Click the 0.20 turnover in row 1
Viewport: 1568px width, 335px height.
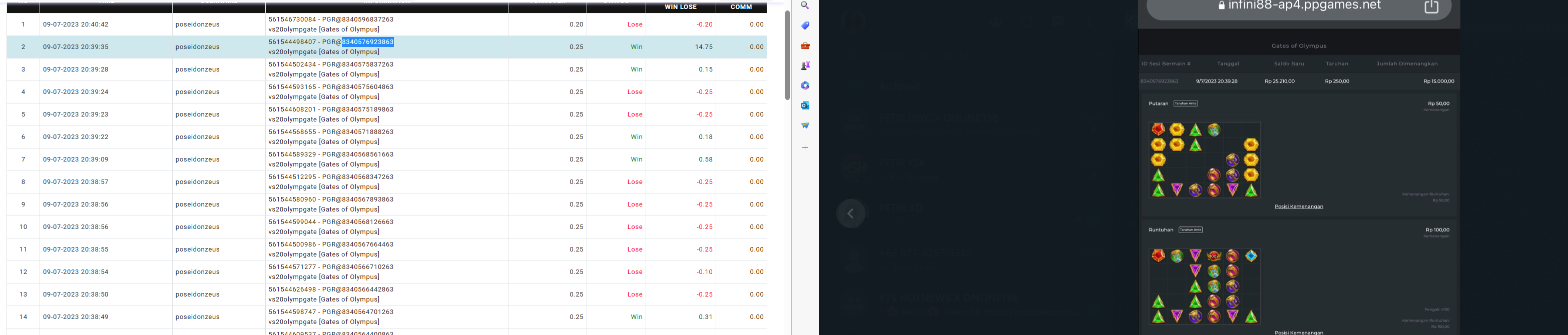(x=577, y=24)
